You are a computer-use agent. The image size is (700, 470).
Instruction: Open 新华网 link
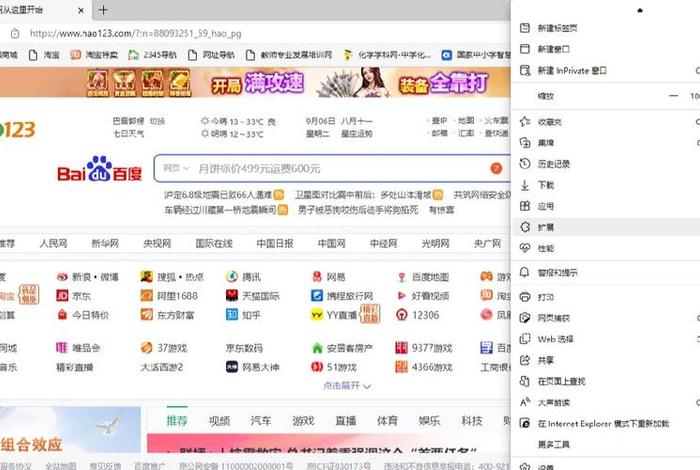[x=105, y=243]
